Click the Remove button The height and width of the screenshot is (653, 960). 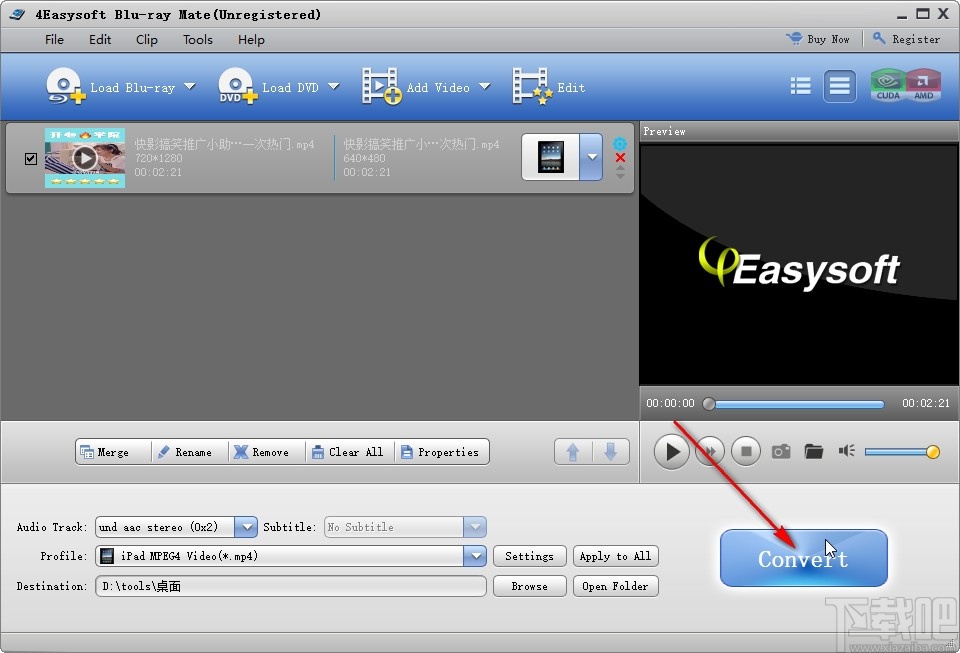(267, 452)
